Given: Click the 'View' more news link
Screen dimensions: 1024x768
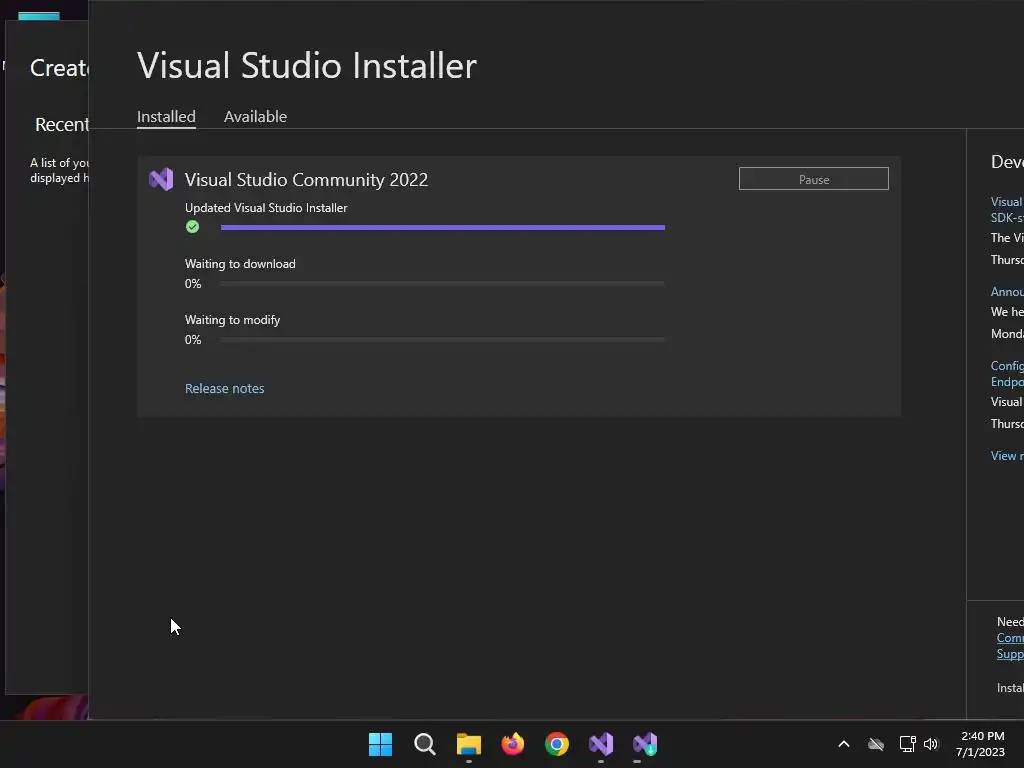Looking at the screenshot, I should click(x=1007, y=456).
